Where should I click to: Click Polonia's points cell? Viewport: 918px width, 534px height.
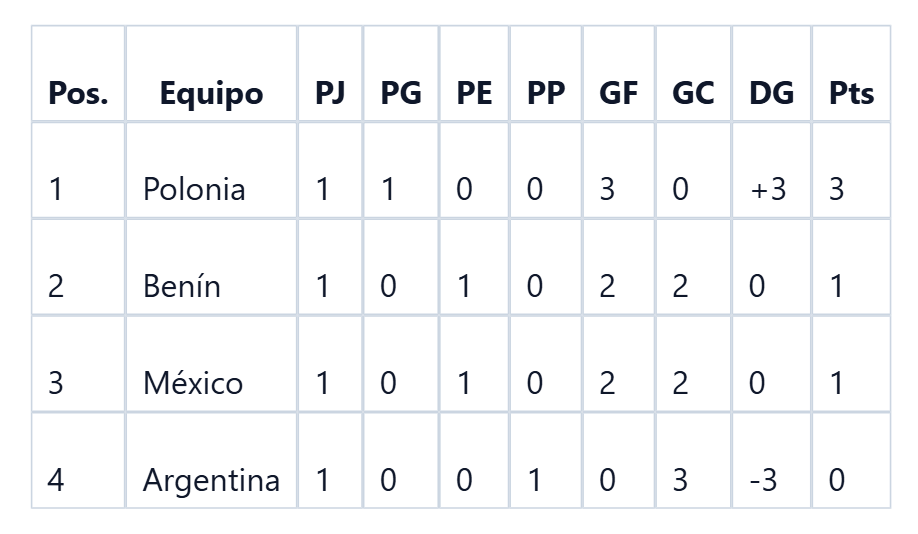point(851,170)
